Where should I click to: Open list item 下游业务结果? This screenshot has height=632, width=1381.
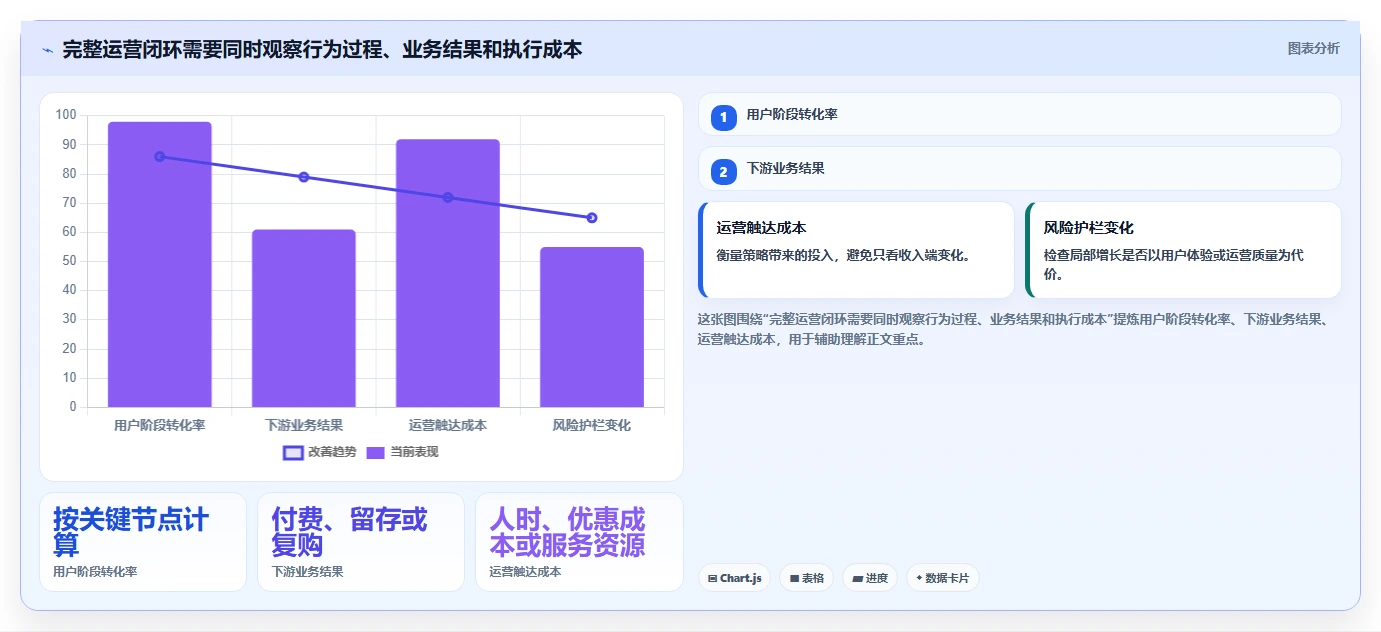(x=1019, y=169)
